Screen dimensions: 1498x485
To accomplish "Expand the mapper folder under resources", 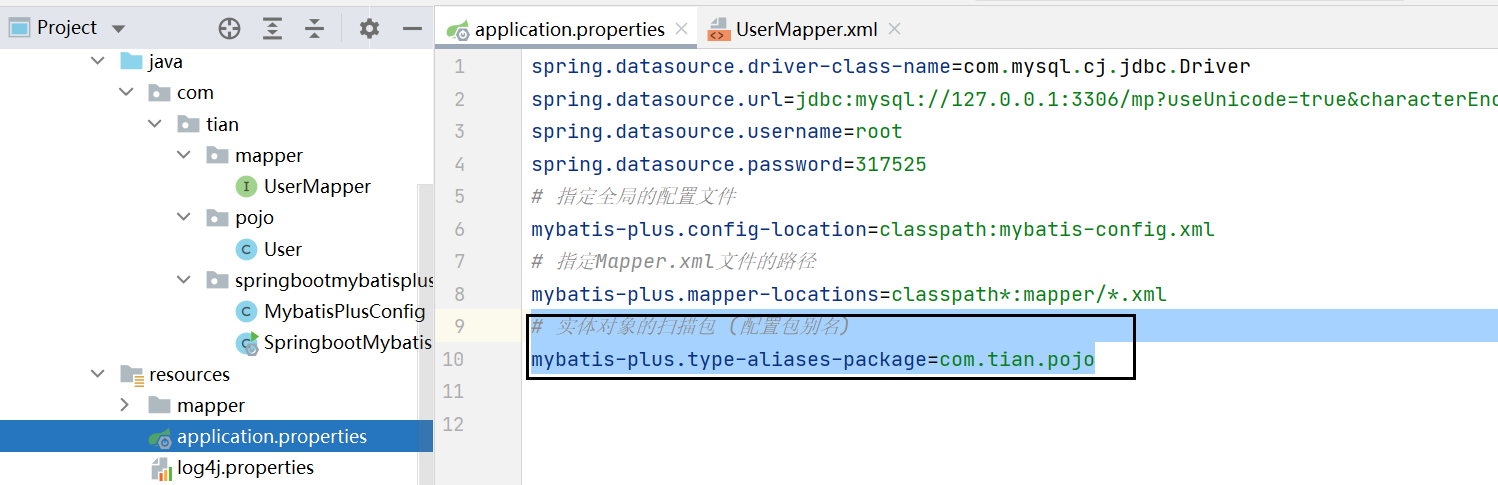I will click(126, 405).
